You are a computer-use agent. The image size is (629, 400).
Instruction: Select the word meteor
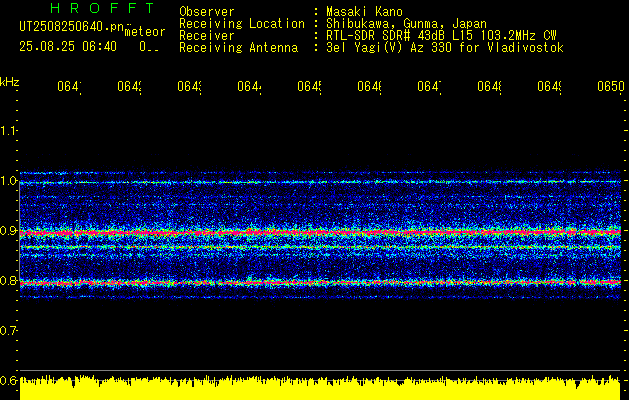145,32
